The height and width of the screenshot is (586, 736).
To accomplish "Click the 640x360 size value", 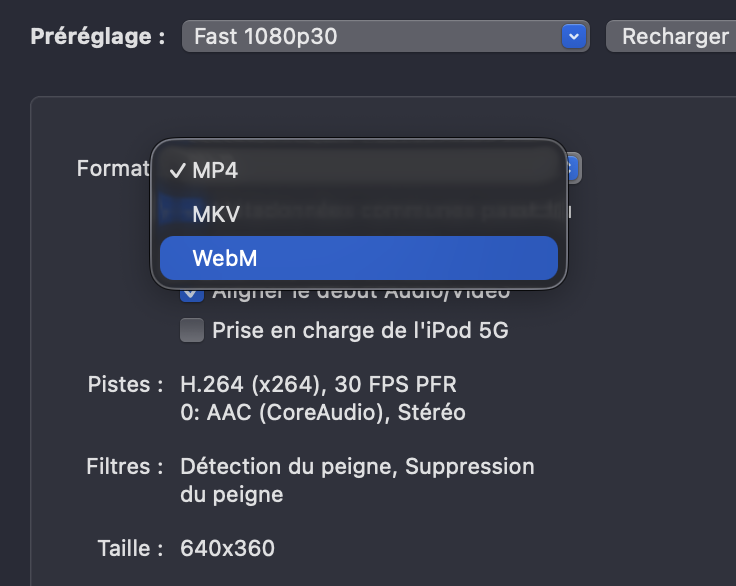I will pos(227,548).
